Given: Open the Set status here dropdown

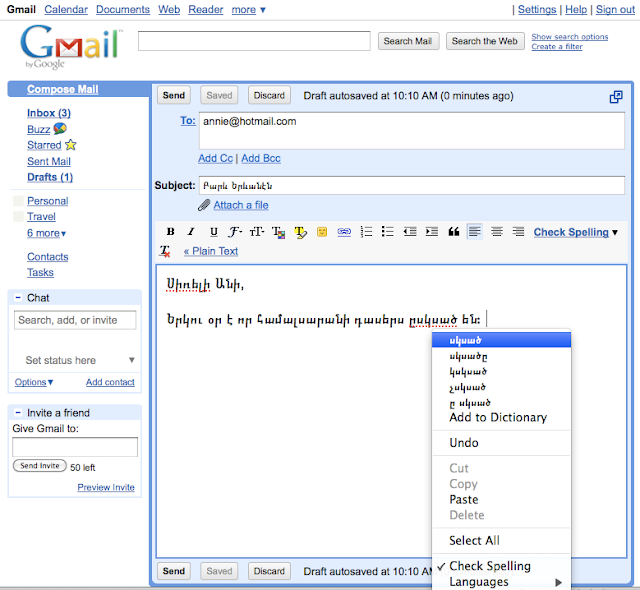Looking at the screenshot, I should pyautogui.click(x=131, y=360).
